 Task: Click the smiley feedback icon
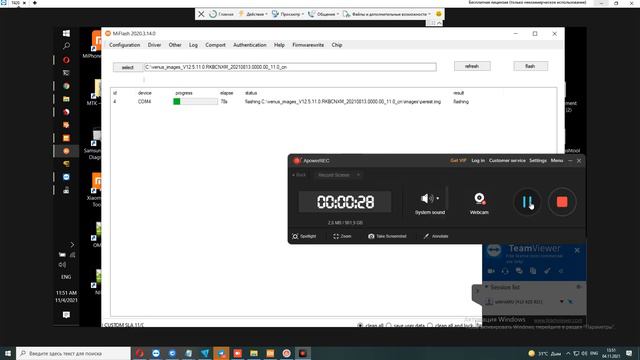pyautogui.click(x=438, y=14)
